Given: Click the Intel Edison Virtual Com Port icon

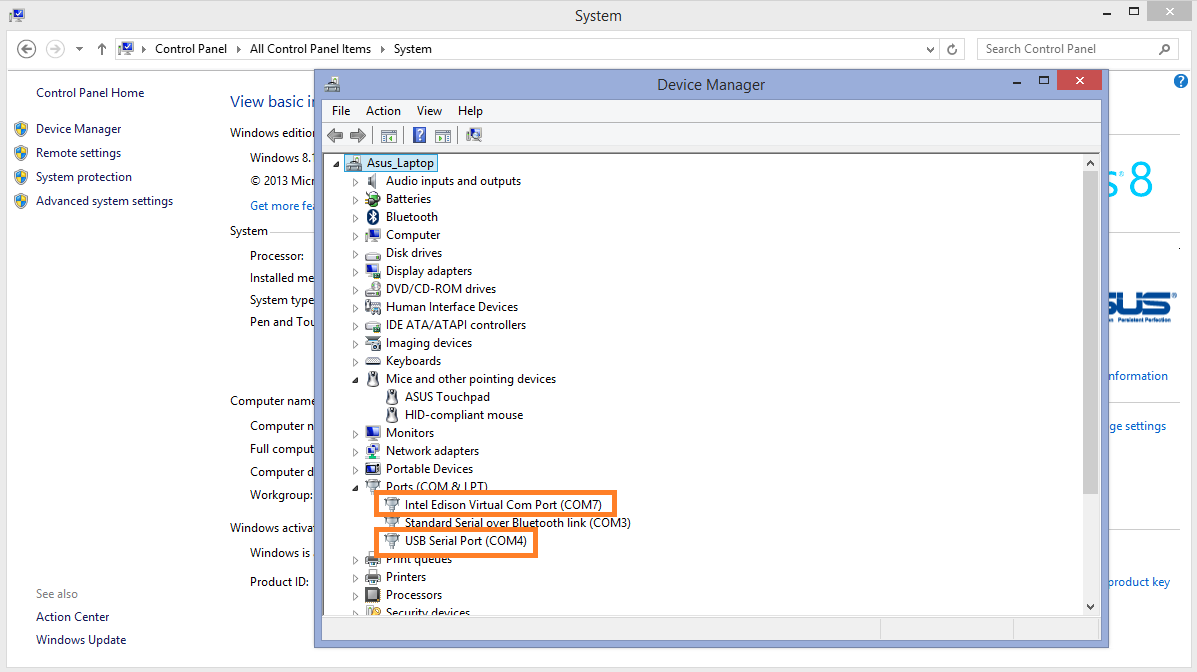Looking at the screenshot, I should (x=392, y=504).
